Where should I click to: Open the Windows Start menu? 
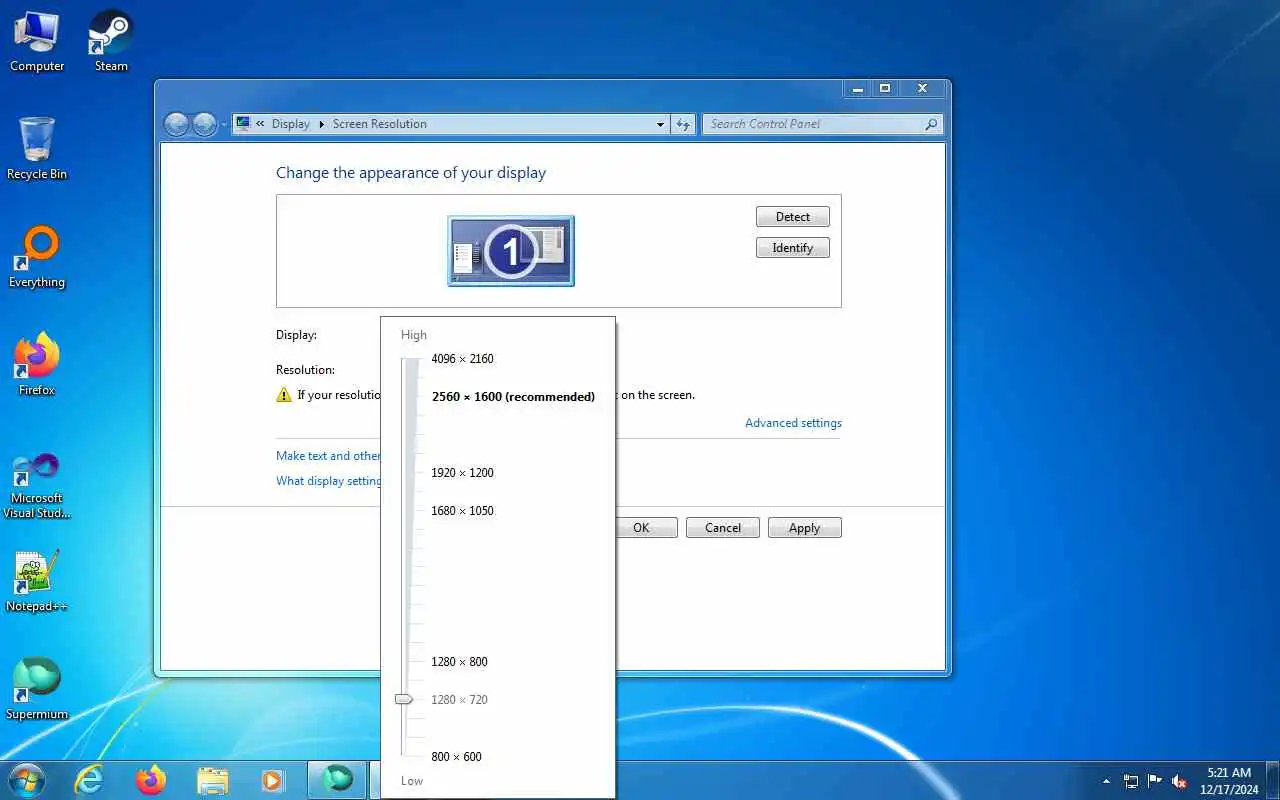(x=26, y=779)
